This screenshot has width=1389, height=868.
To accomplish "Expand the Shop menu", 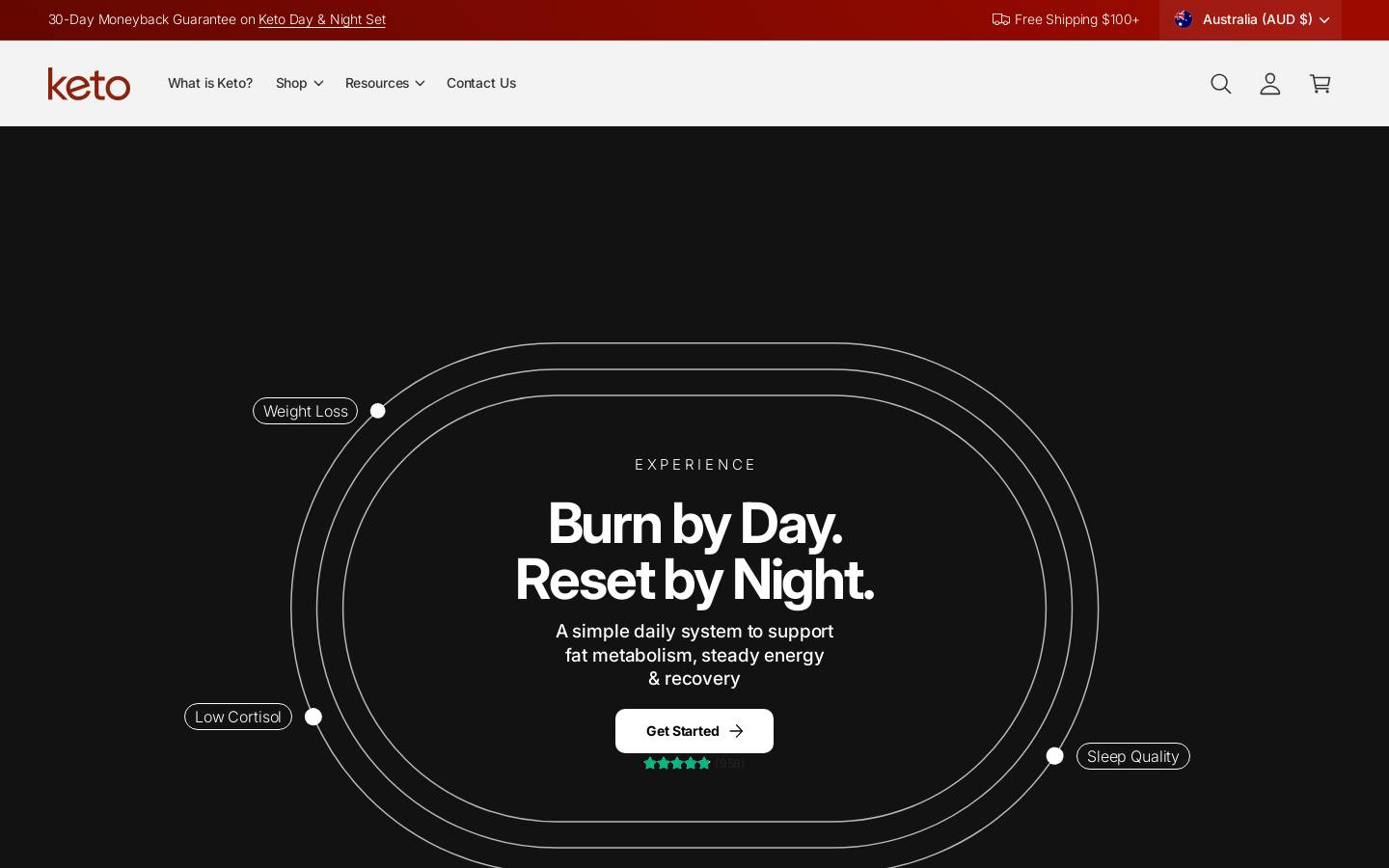I will pyautogui.click(x=299, y=83).
